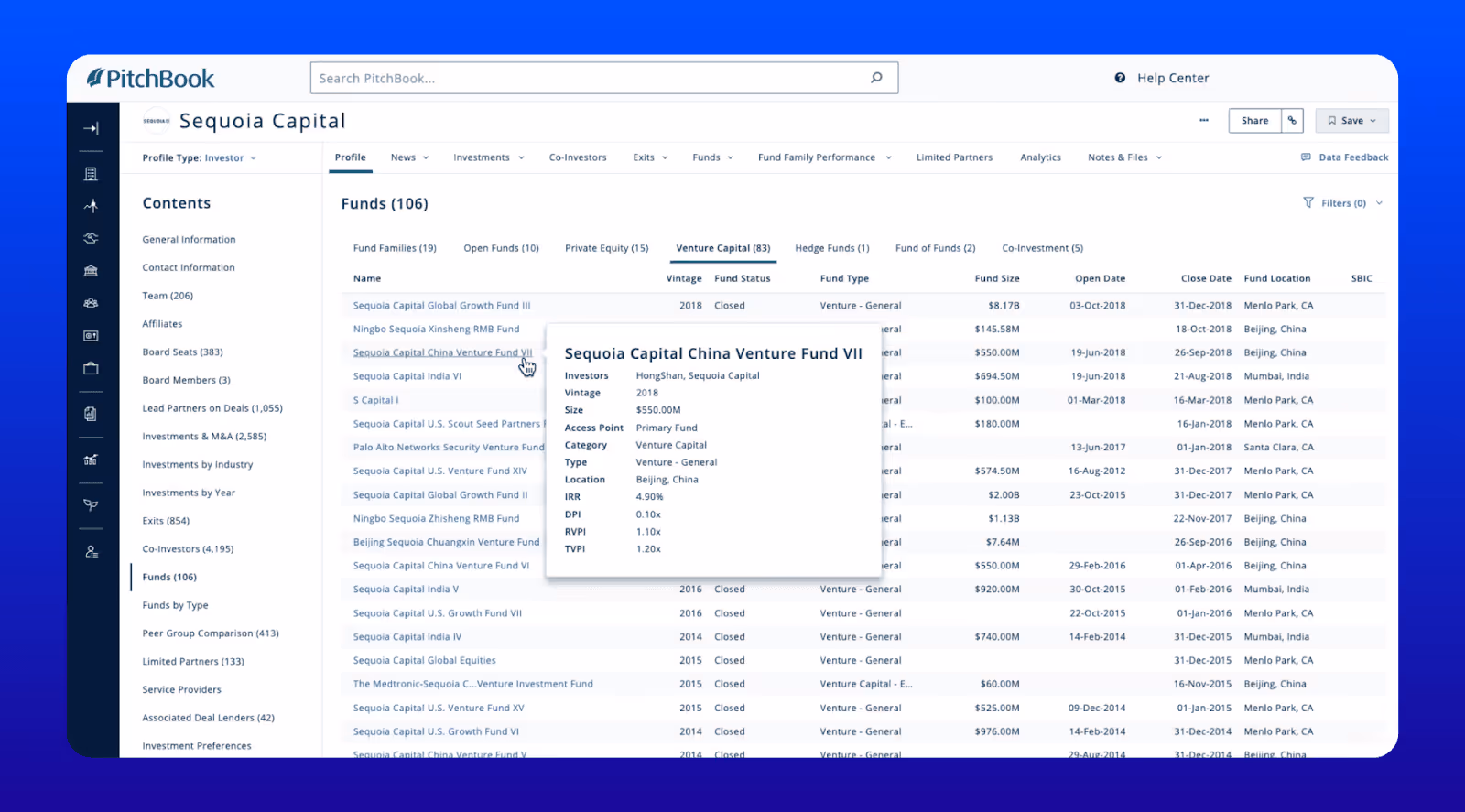
Task: Expand the Fund Family Performance dropdown
Action: tap(824, 157)
